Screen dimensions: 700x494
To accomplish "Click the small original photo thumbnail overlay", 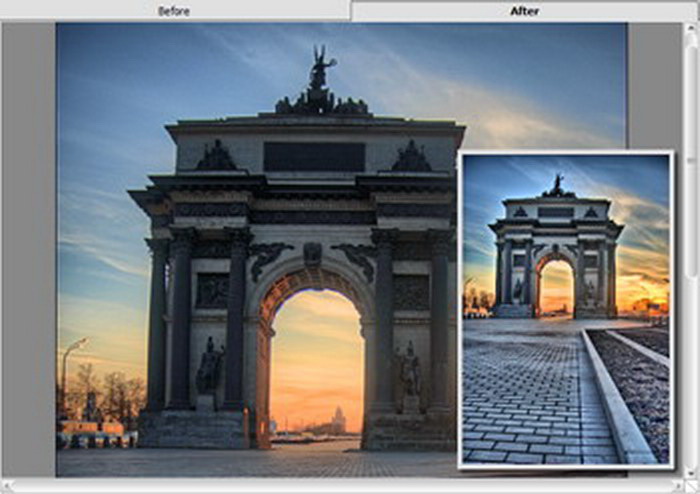I will [566, 310].
